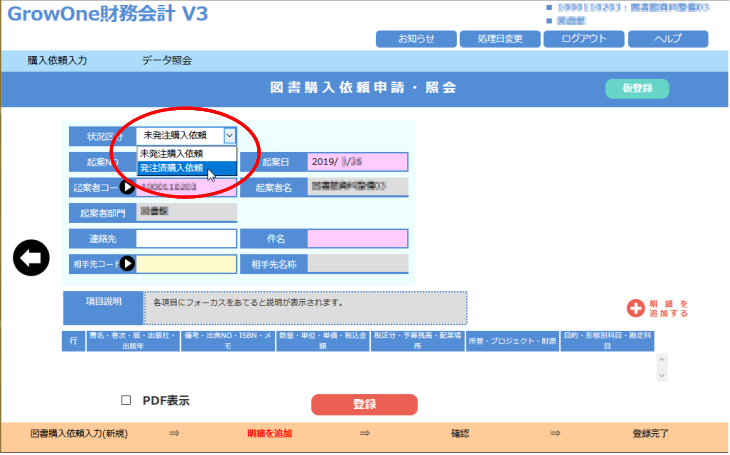Click 所管・プロジェクト・財源 column header
Viewport: 730px width, 455px height.
[x=512, y=341]
